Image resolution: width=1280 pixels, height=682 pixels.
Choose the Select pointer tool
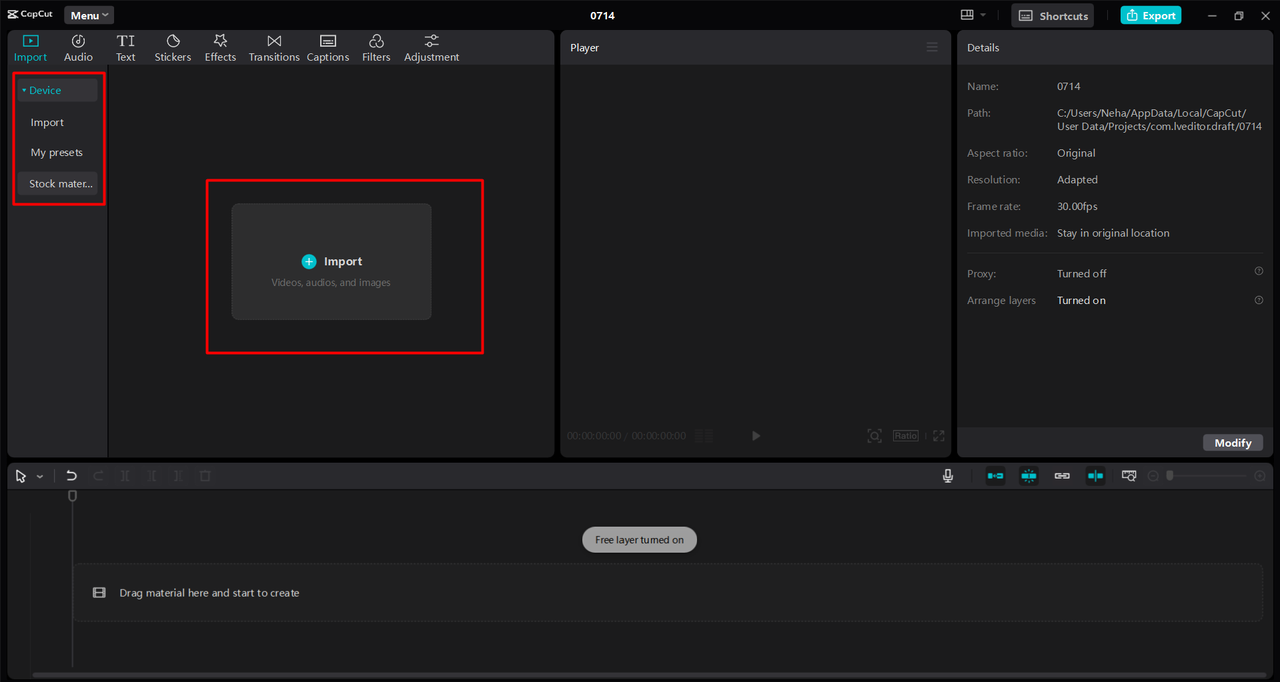tap(21, 477)
